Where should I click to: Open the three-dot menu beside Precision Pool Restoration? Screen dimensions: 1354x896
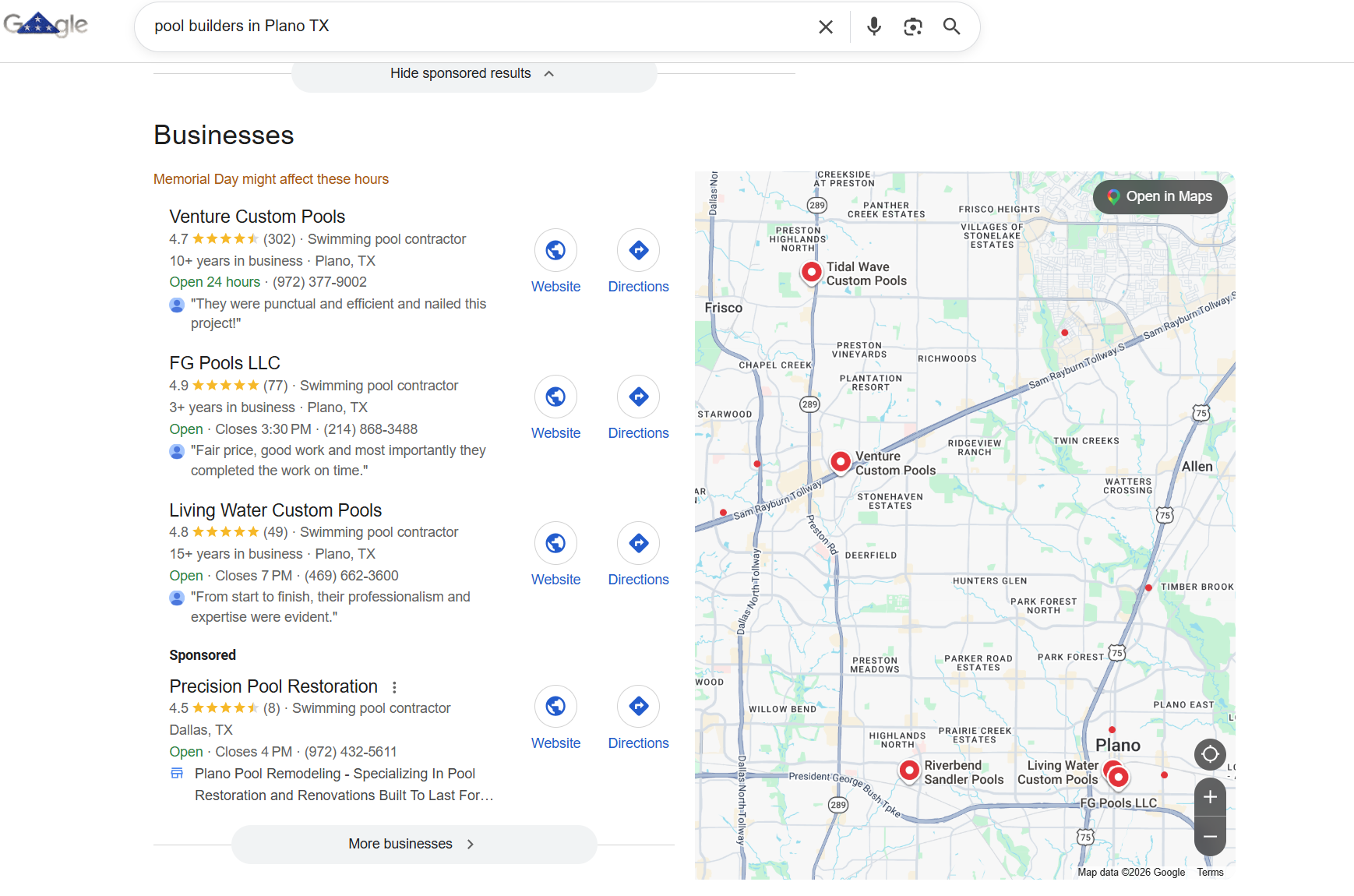click(394, 687)
